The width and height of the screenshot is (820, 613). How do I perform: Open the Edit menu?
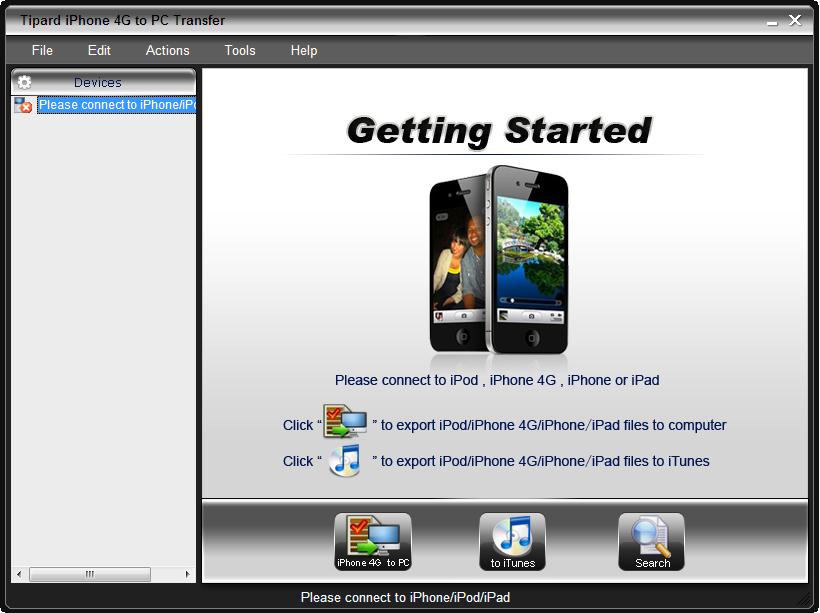(x=99, y=50)
